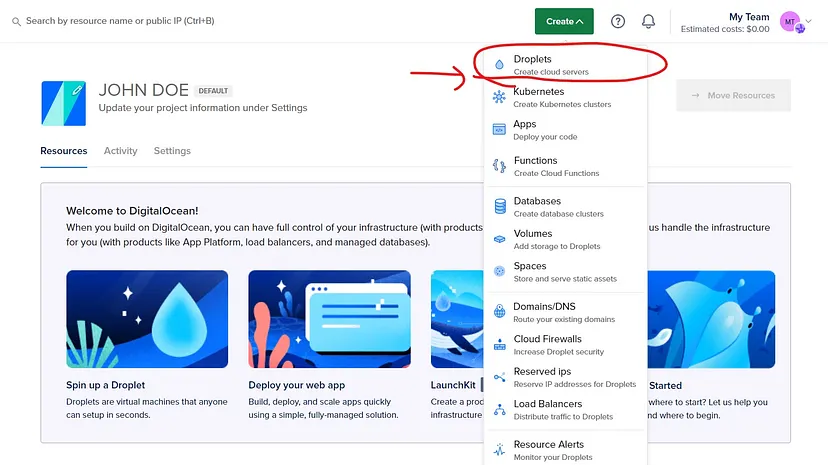The height and width of the screenshot is (465, 828).
Task: Click the Functions braces icon
Action: click(x=499, y=166)
